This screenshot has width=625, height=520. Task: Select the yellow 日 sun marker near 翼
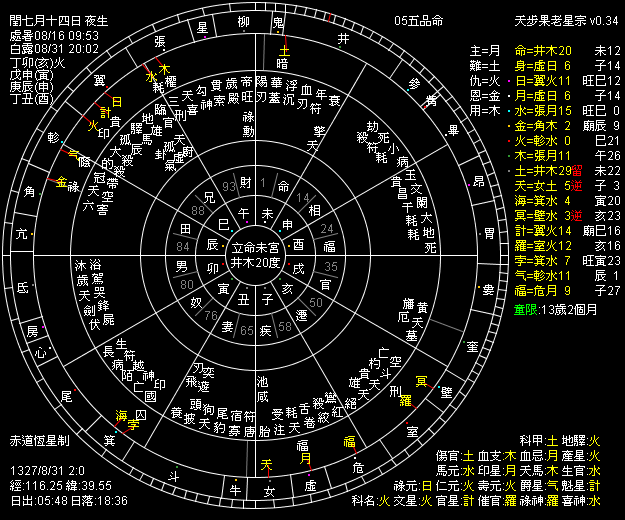click(x=116, y=102)
